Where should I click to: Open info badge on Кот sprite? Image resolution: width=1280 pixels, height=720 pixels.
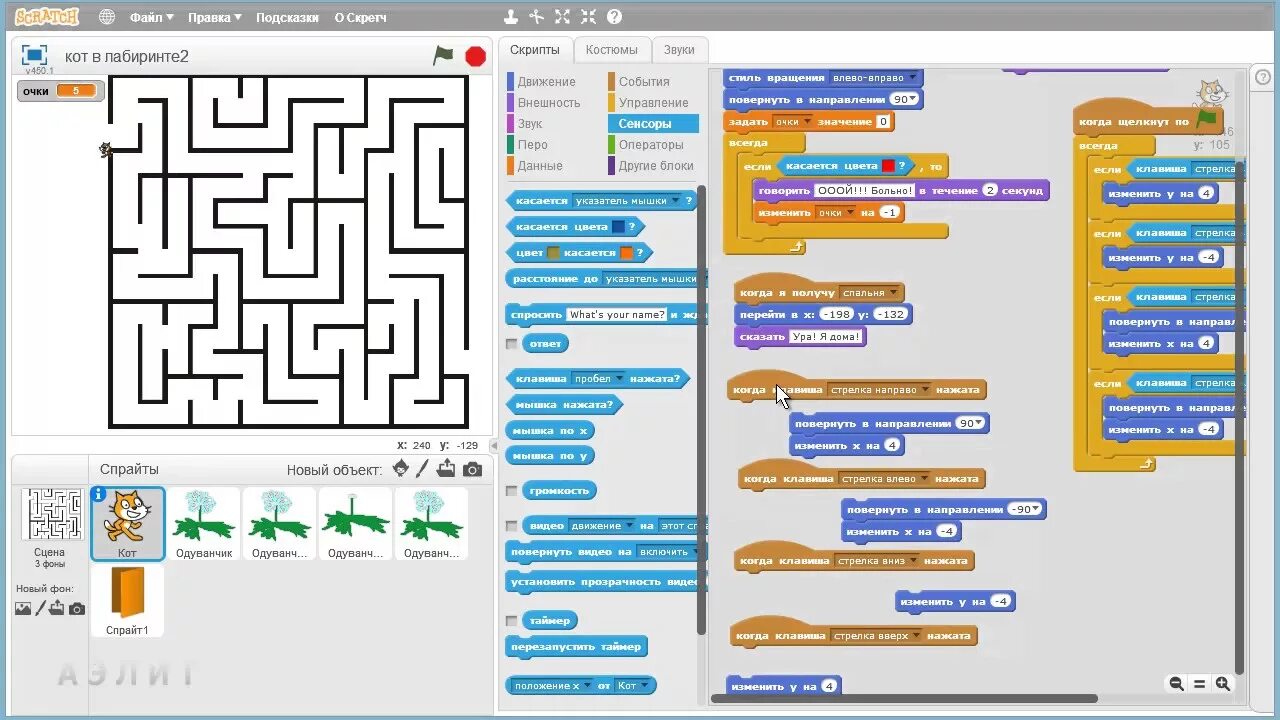pos(98,494)
